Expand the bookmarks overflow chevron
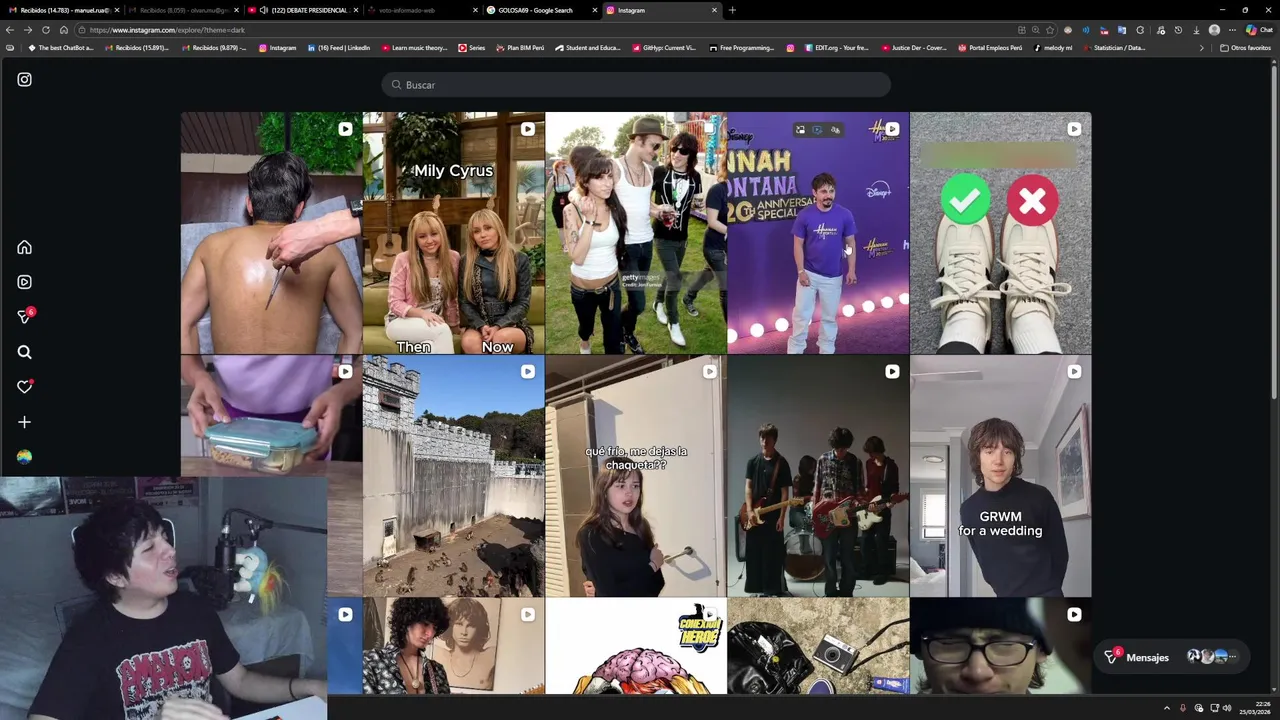The height and width of the screenshot is (720, 1280). coord(1202,48)
